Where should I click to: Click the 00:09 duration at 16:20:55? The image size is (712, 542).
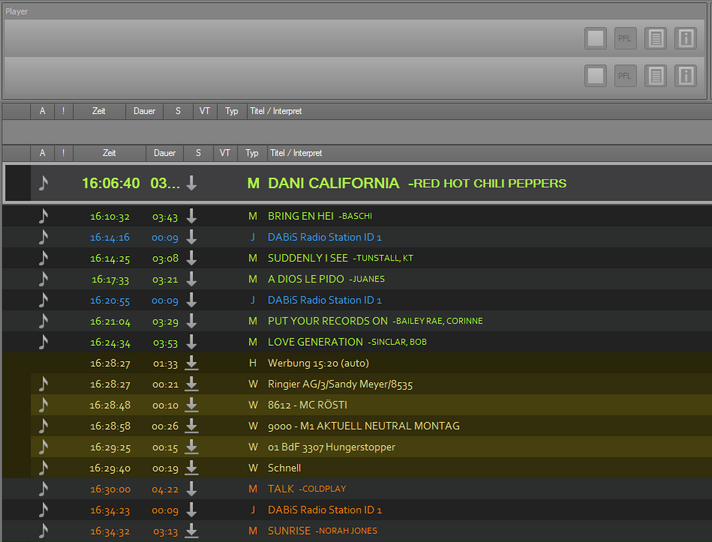tap(165, 301)
